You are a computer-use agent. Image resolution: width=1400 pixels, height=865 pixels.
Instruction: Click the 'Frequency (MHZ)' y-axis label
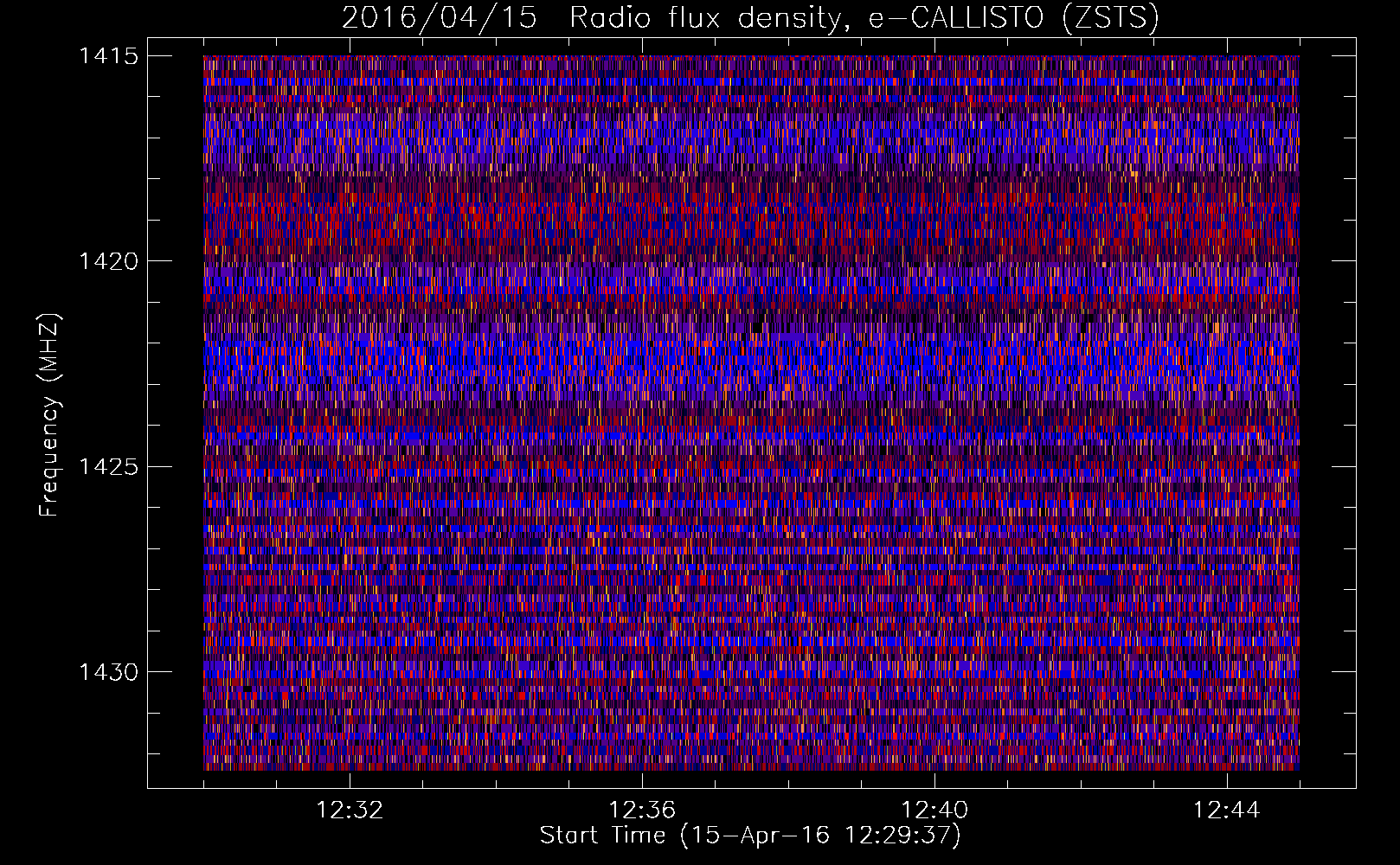pos(50,415)
